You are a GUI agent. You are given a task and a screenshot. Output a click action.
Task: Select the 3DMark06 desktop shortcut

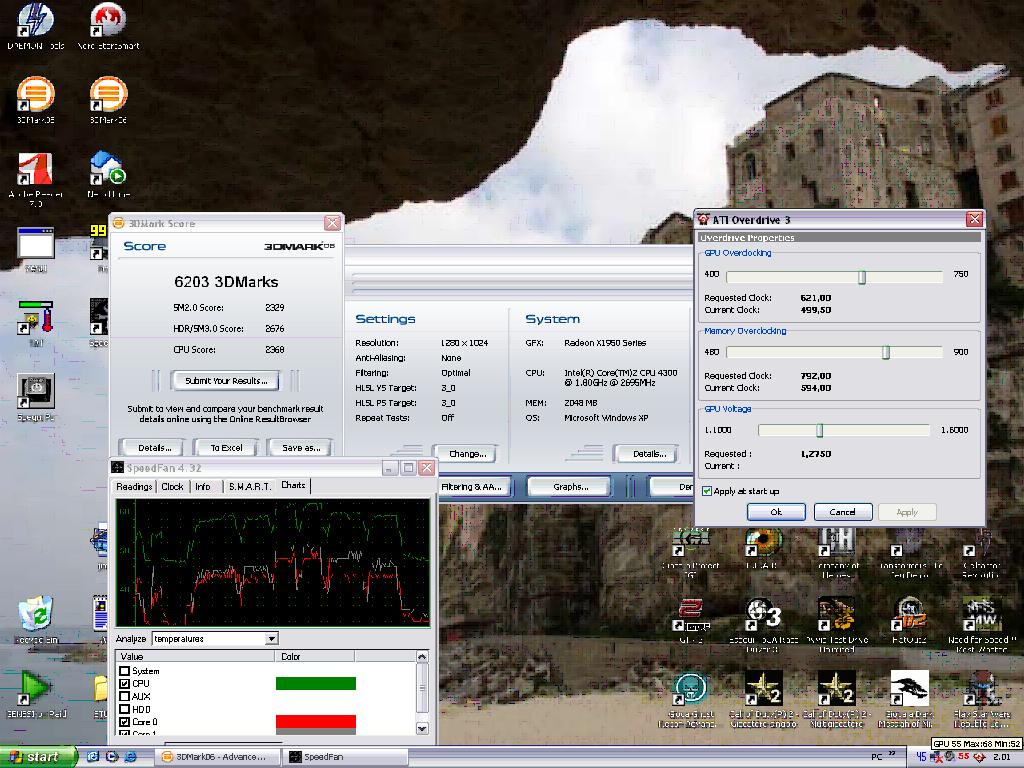(108, 100)
